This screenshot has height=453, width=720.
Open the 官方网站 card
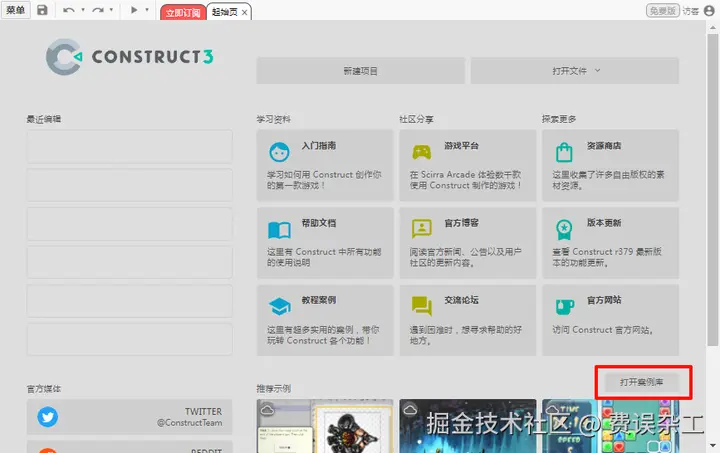pos(610,320)
